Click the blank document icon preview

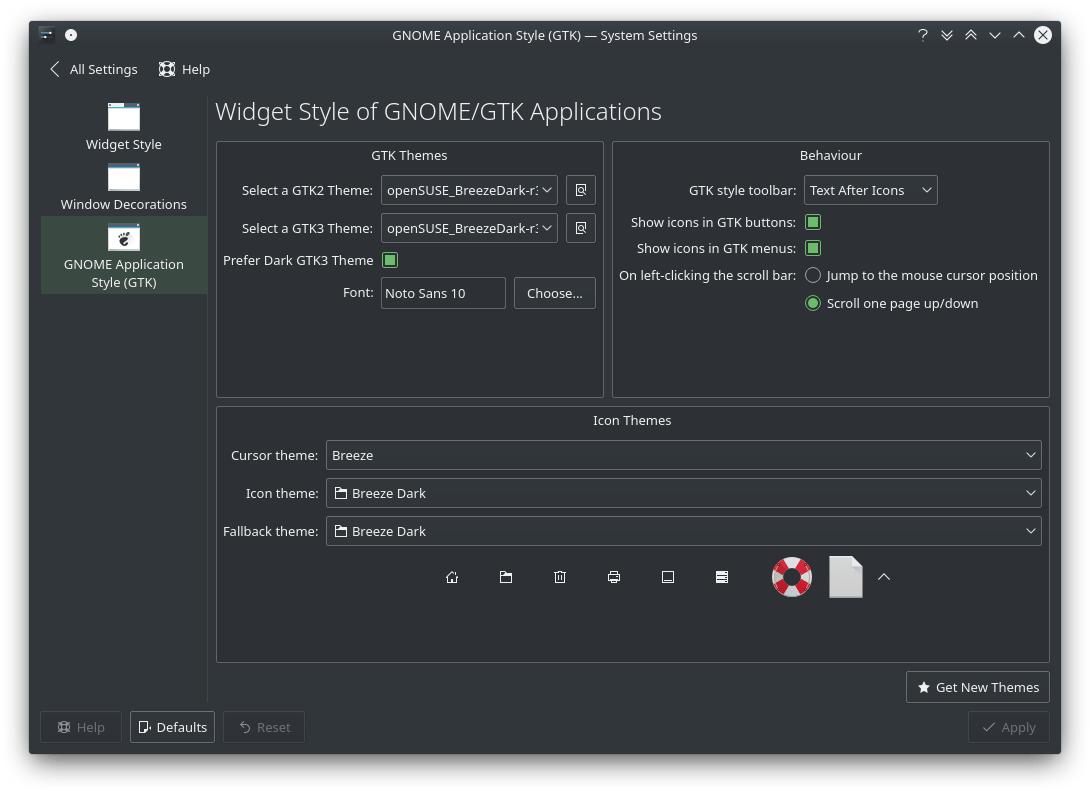(x=846, y=577)
